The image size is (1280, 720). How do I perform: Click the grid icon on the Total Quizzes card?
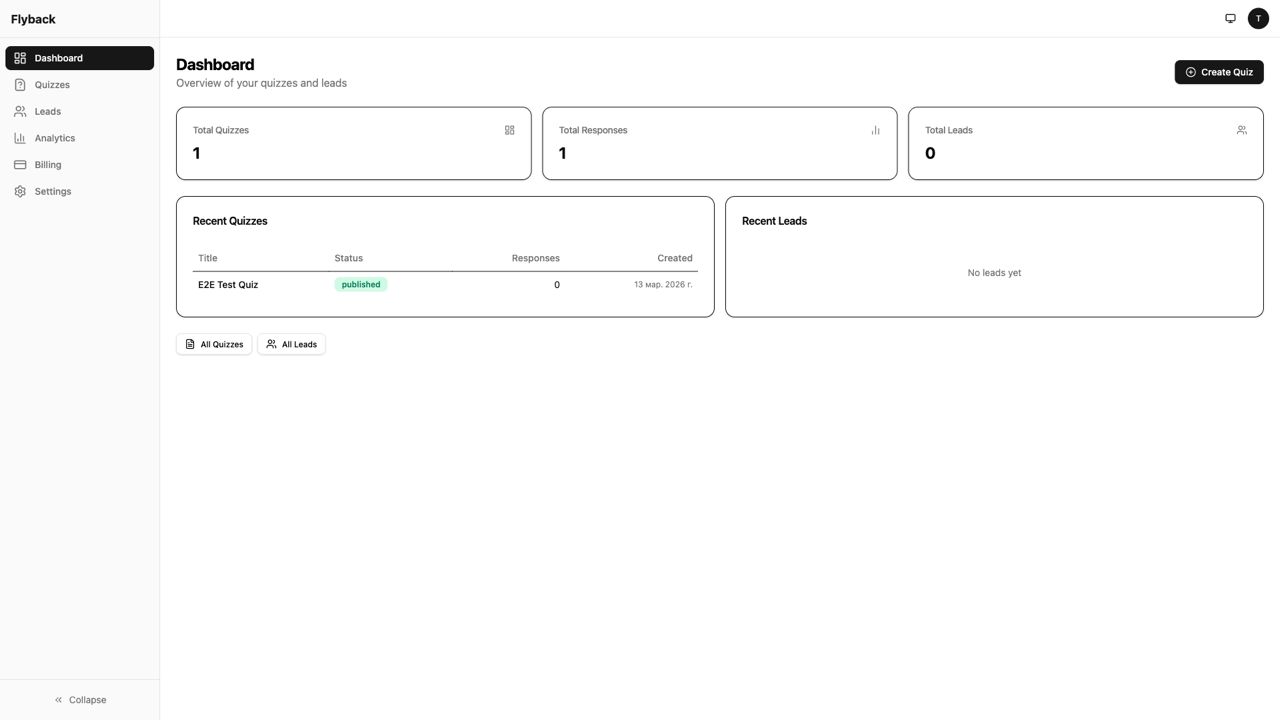pyautogui.click(x=509, y=130)
